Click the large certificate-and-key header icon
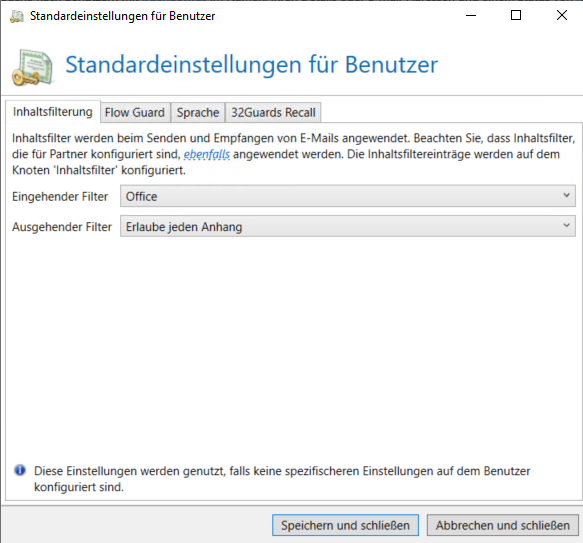Viewport: 583px width, 543px height. tap(32, 67)
